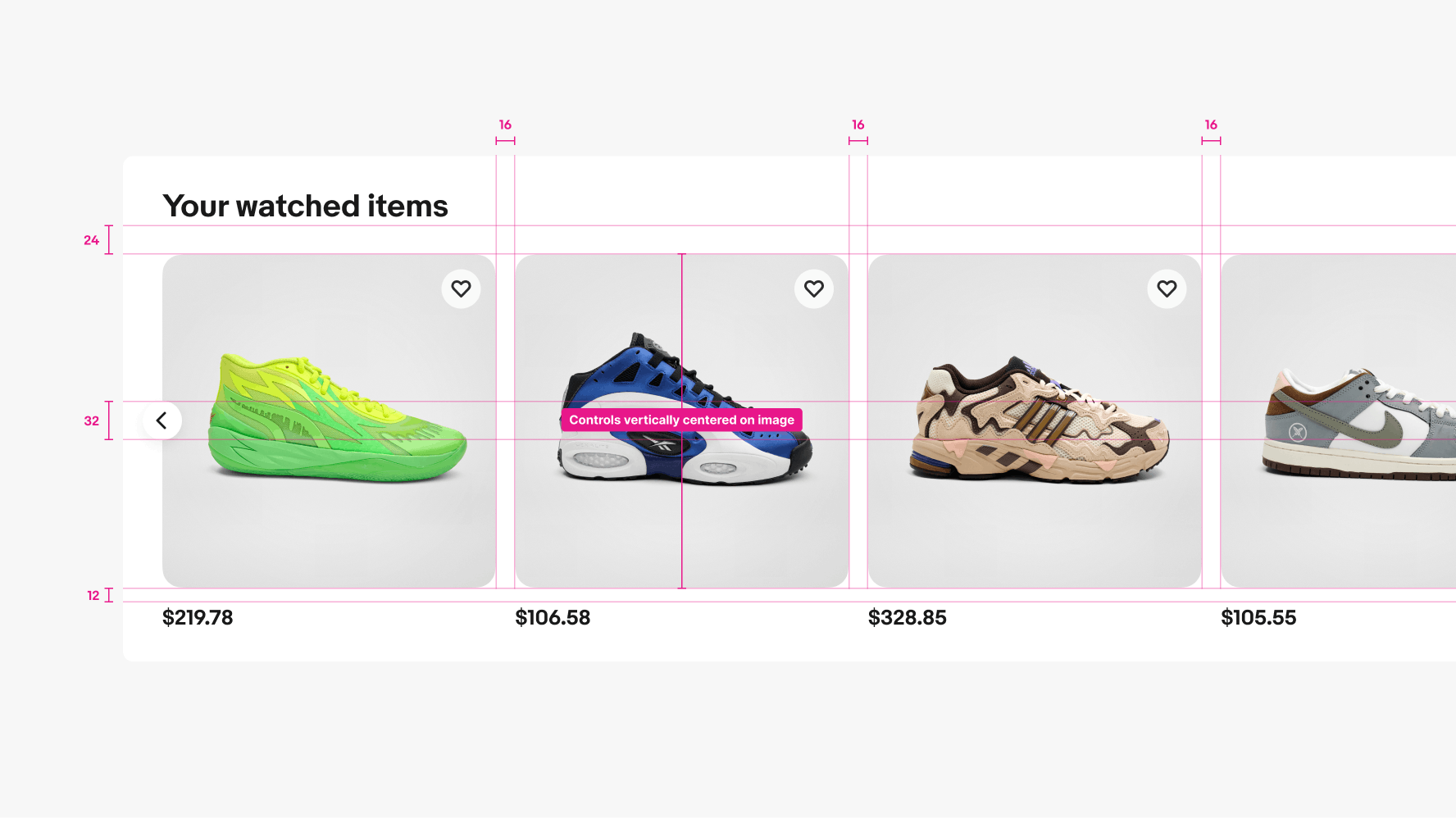Open the blue Reebok sneaker image
Viewport: 1456px width, 818px height.
point(682,420)
